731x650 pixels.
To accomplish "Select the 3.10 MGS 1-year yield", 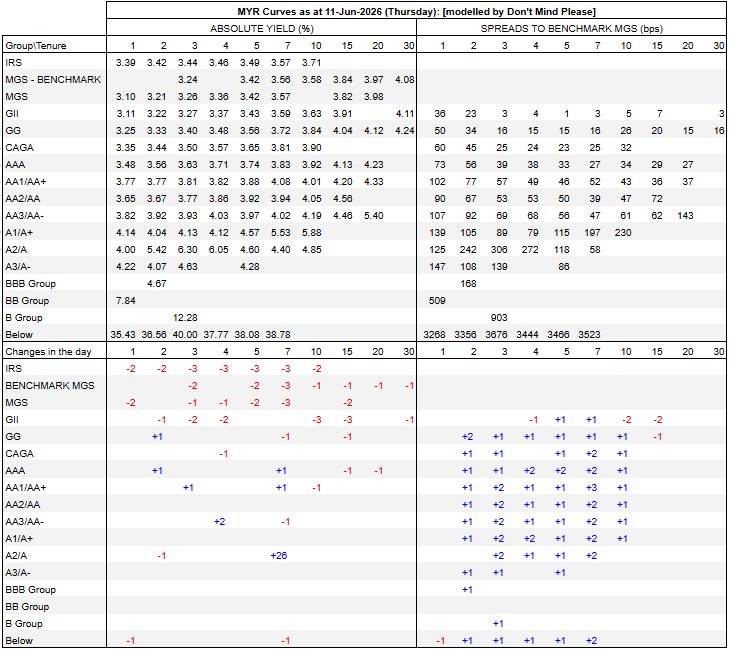I will (125, 97).
